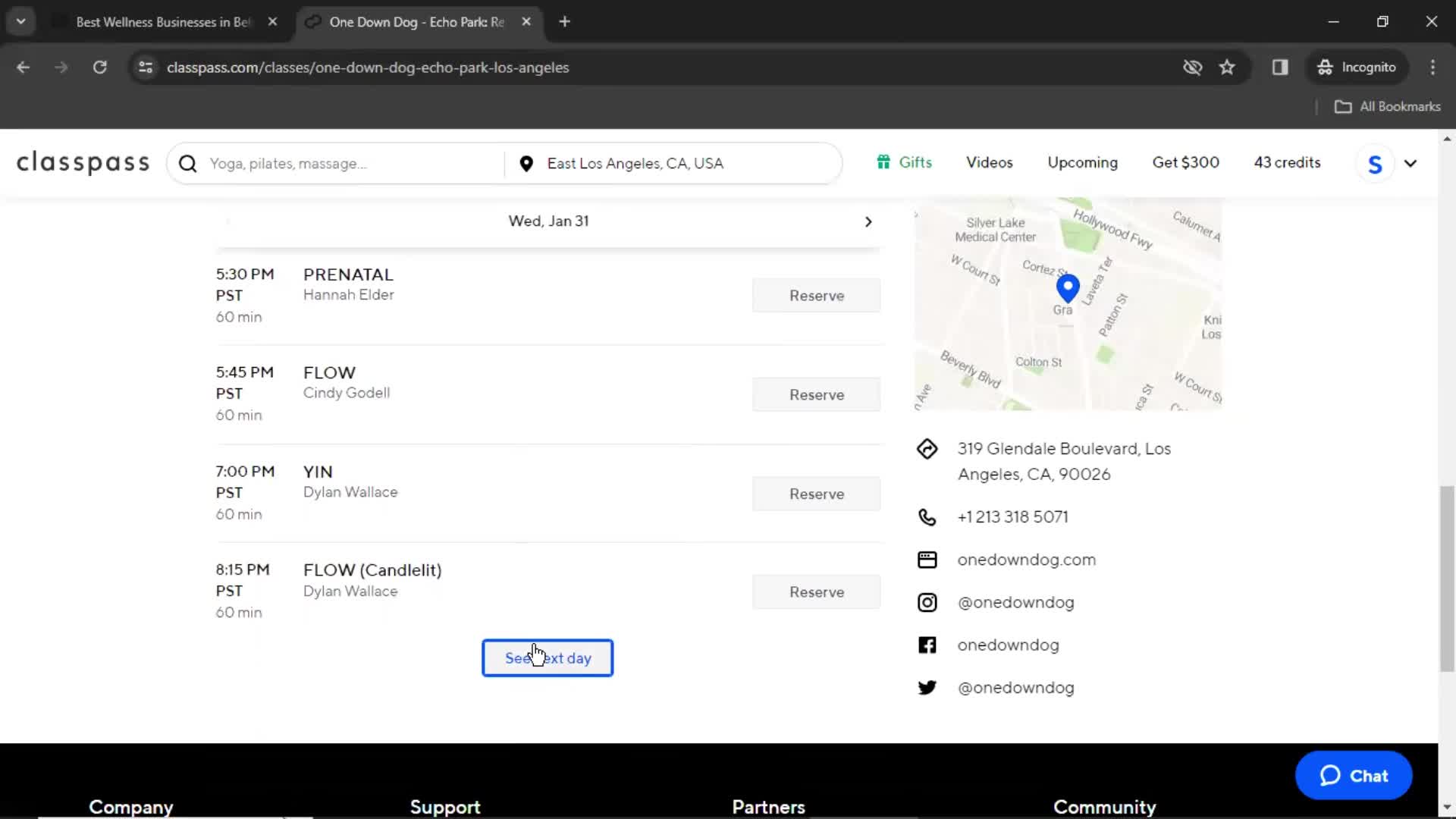
Task: Open the Upcoming nav link
Action: (1082, 162)
